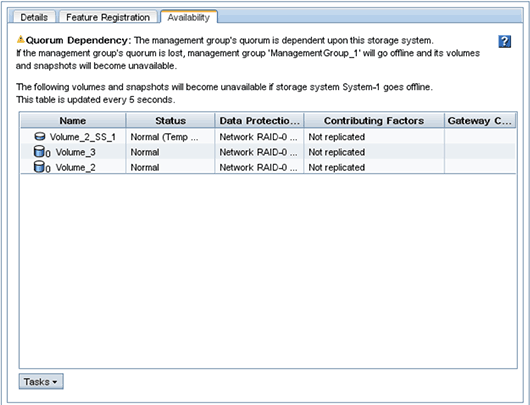Viewport: 530px width, 405px height.
Task: Open the Feature Registration tab
Action: pos(108,17)
